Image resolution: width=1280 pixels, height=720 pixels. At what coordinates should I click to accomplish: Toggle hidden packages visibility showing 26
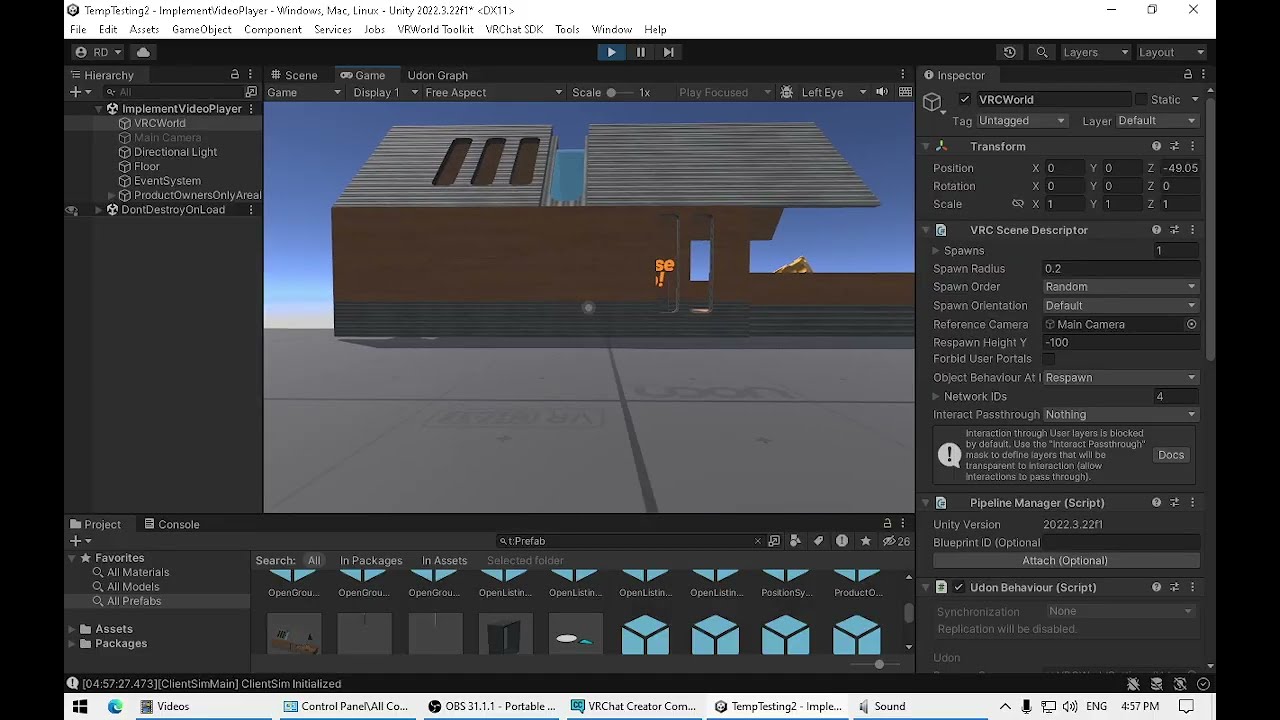896,541
